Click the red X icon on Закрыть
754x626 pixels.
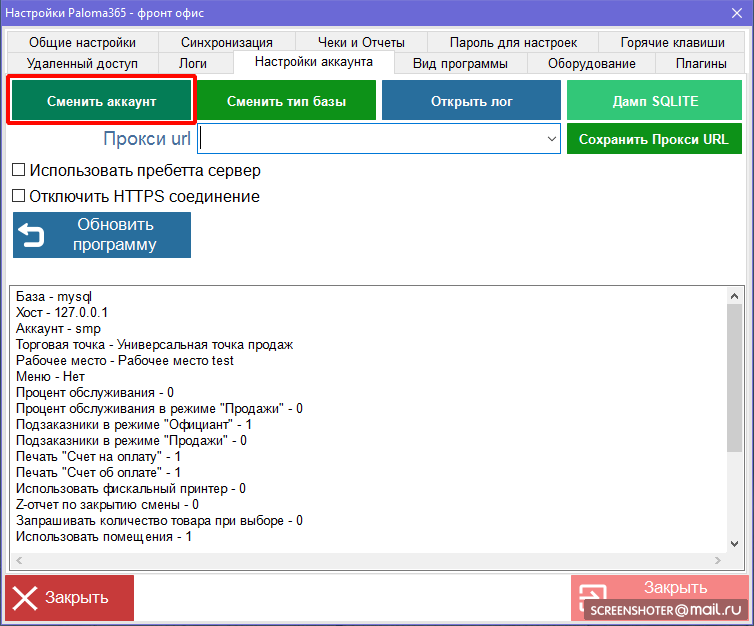pos(25,598)
